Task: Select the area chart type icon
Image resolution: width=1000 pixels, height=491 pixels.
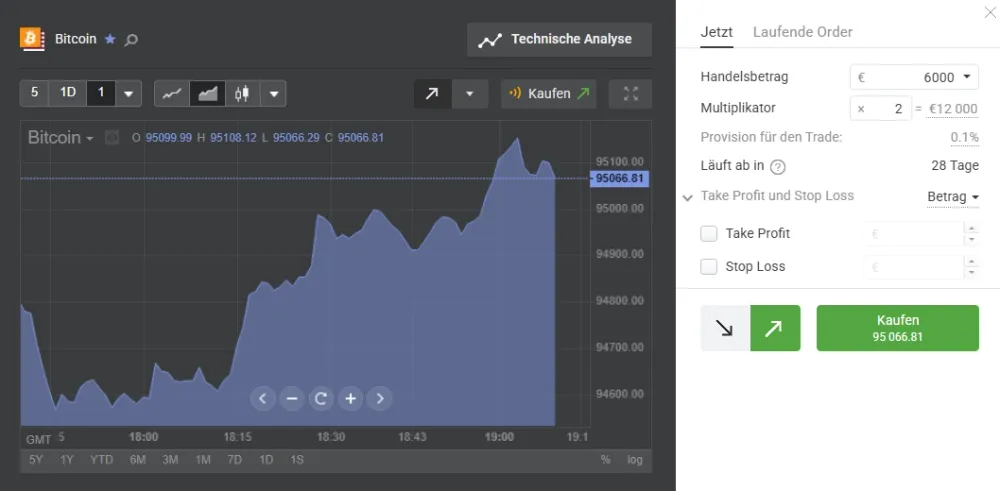Action: click(207, 94)
